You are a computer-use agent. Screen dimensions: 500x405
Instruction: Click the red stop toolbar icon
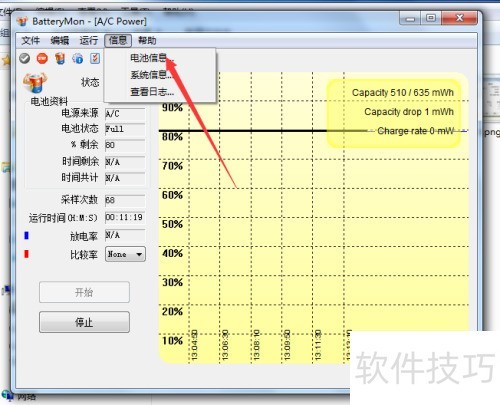(42, 58)
